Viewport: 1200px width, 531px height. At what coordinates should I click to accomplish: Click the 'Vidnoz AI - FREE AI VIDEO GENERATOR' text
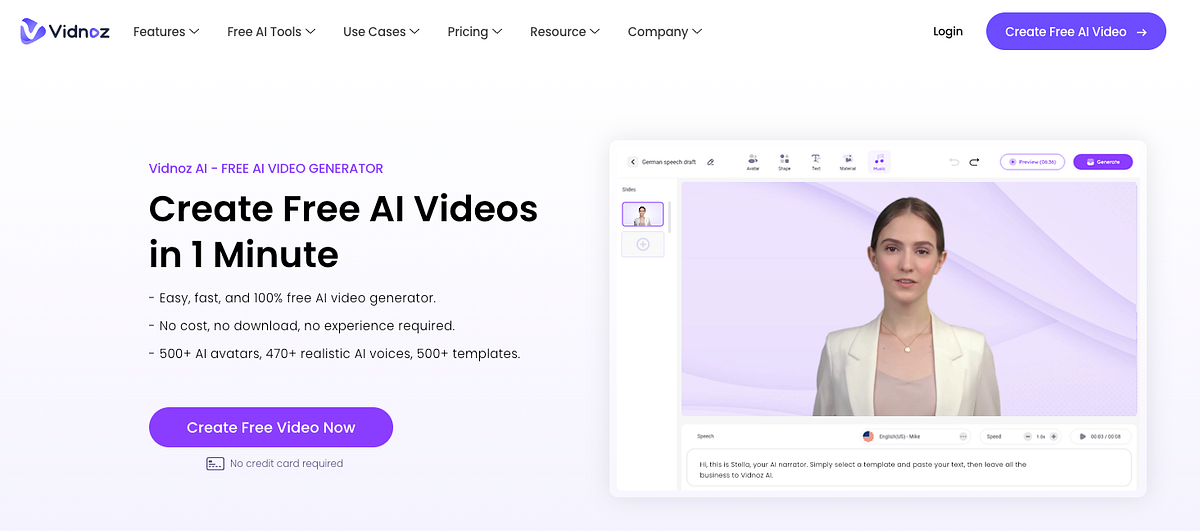266,168
